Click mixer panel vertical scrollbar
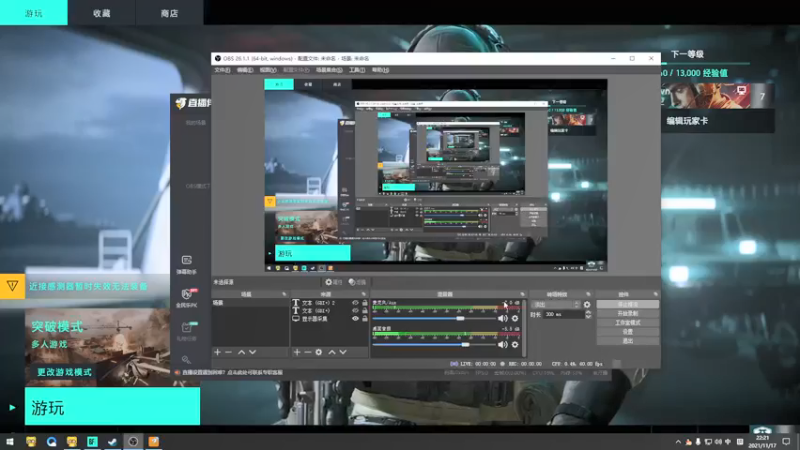Screen dimensions: 800x450 [524, 328]
